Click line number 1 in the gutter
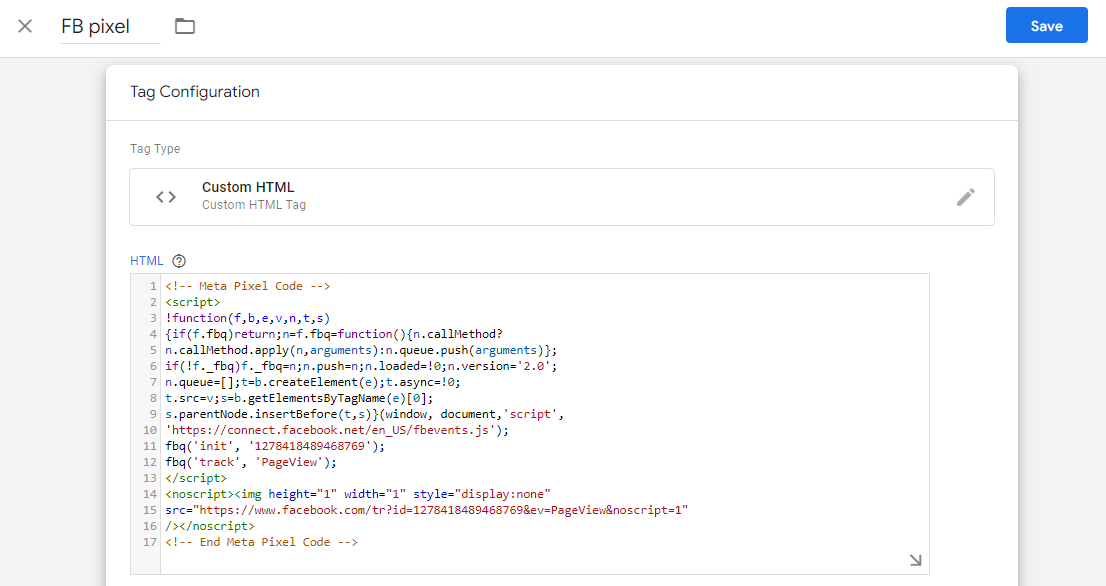This screenshot has height=586, width=1106. coord(153,286)
